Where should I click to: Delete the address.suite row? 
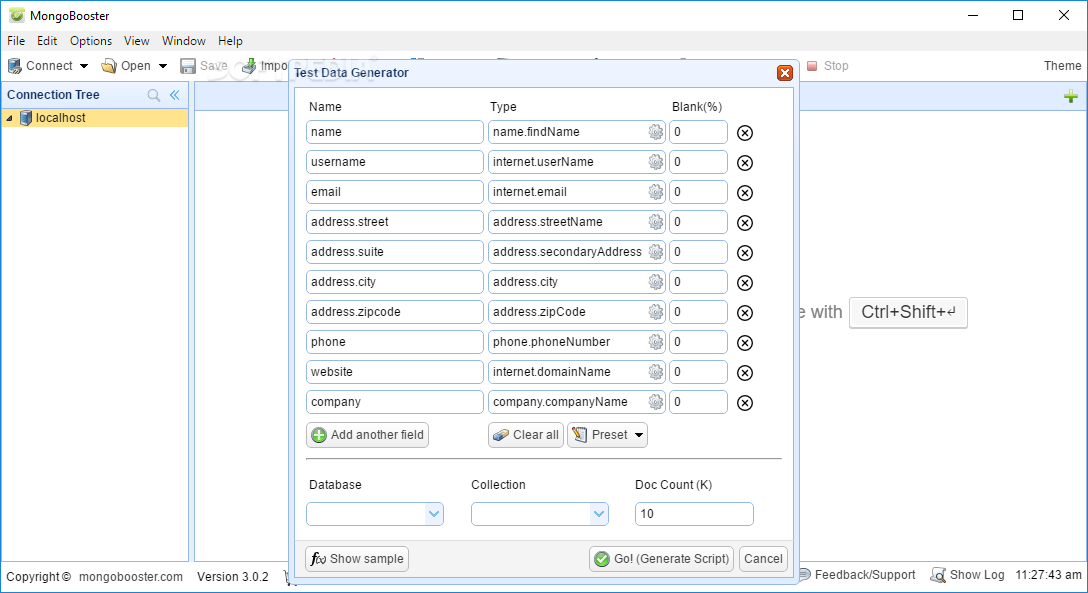click(745, 252)
